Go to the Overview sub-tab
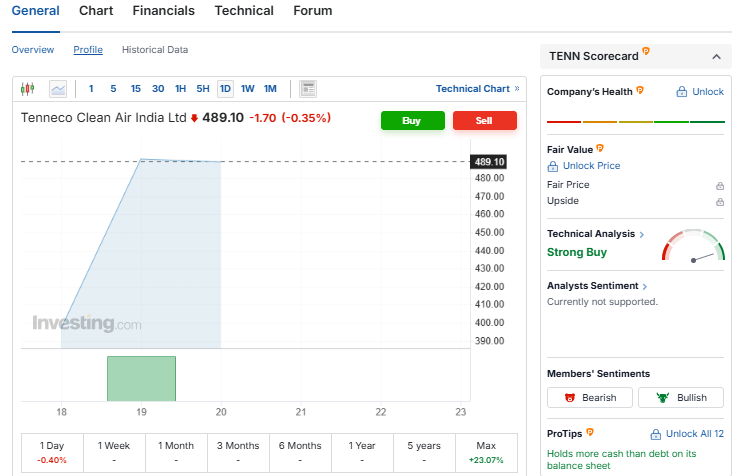 (33, 50)
